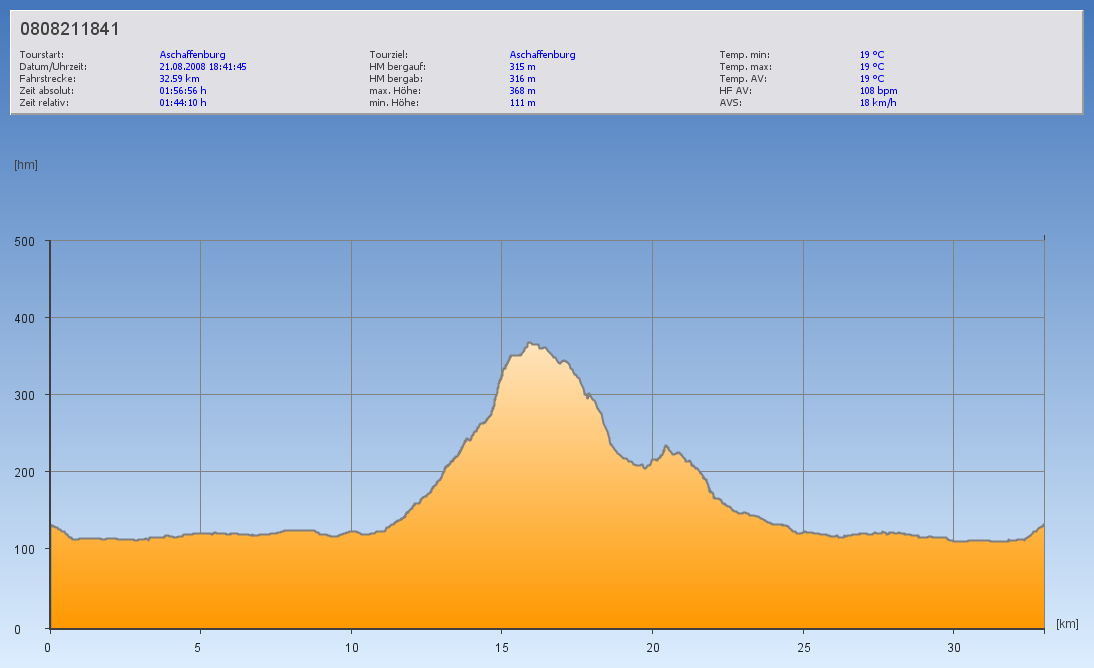Click the date value 21.08.2008 18:41:45
The width and height of the screenshot is (1094, 668).
pyautogui.click(x=203, y=67)
